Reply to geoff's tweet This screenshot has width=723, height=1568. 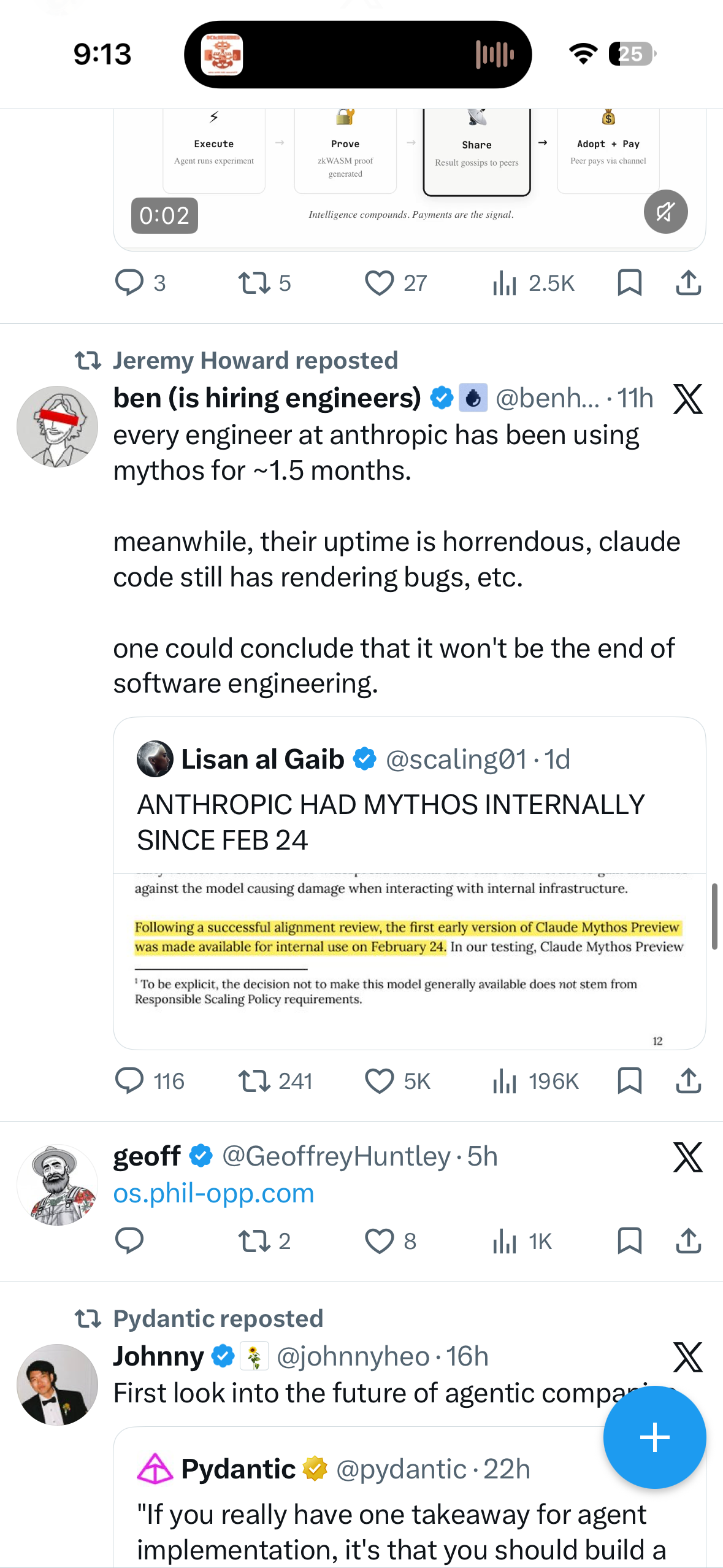tap(129, 1240)
